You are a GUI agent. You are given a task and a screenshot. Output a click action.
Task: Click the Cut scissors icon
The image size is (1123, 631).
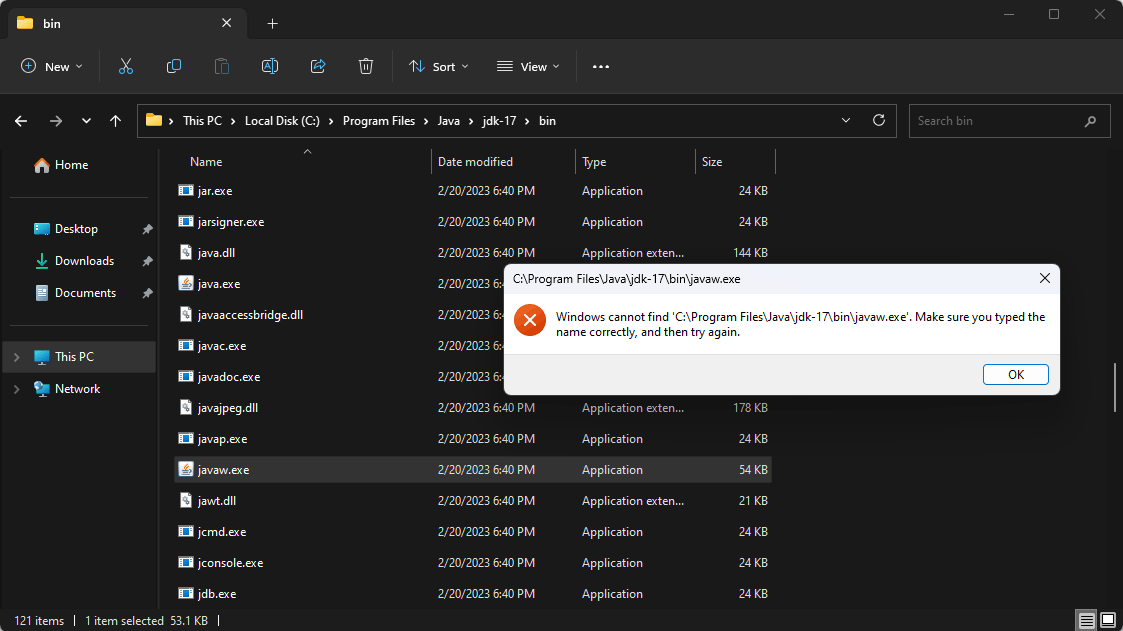click(x=126, y=66)
